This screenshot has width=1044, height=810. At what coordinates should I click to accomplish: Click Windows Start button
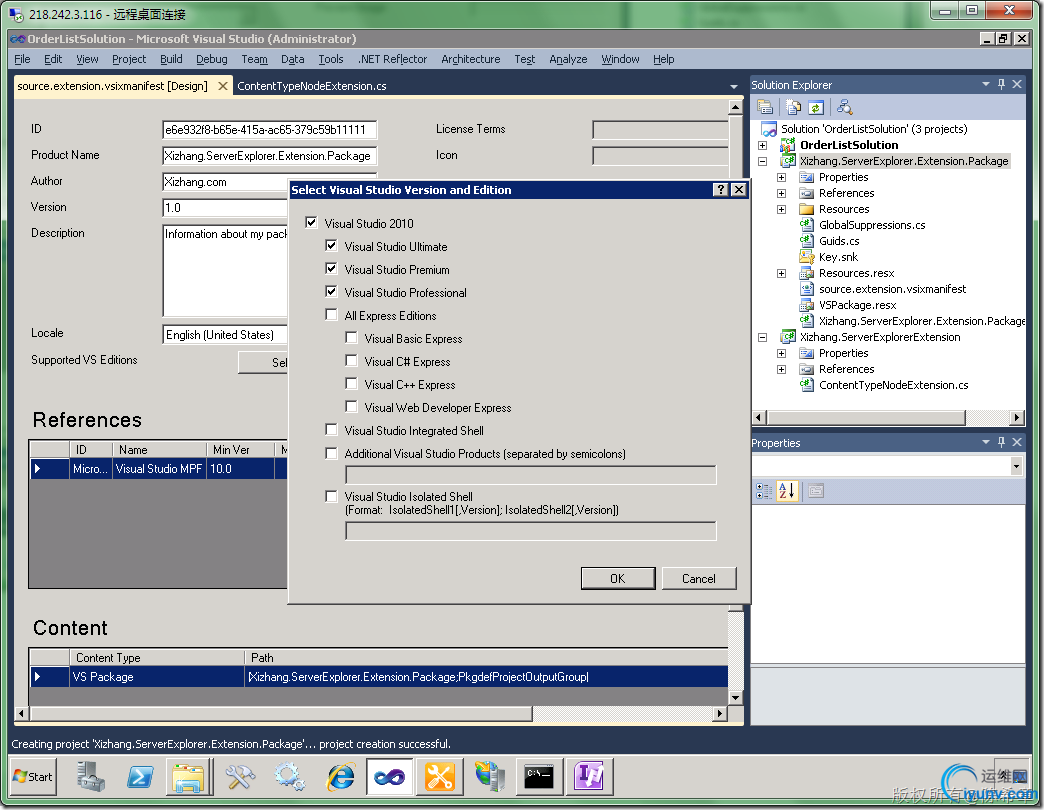[x=33, y=777]
